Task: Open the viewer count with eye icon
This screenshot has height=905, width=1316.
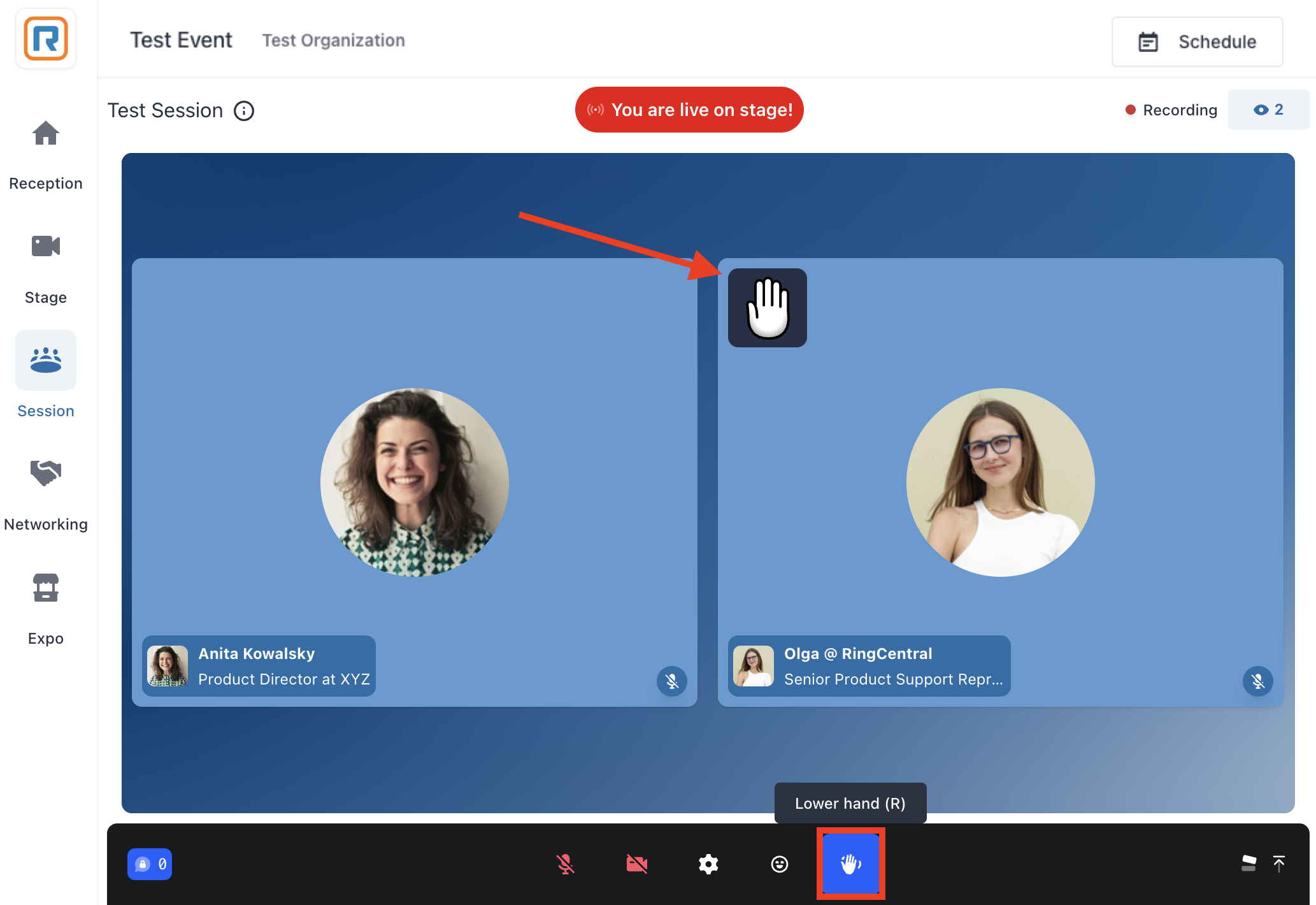Action: (x=1268, y=110)
